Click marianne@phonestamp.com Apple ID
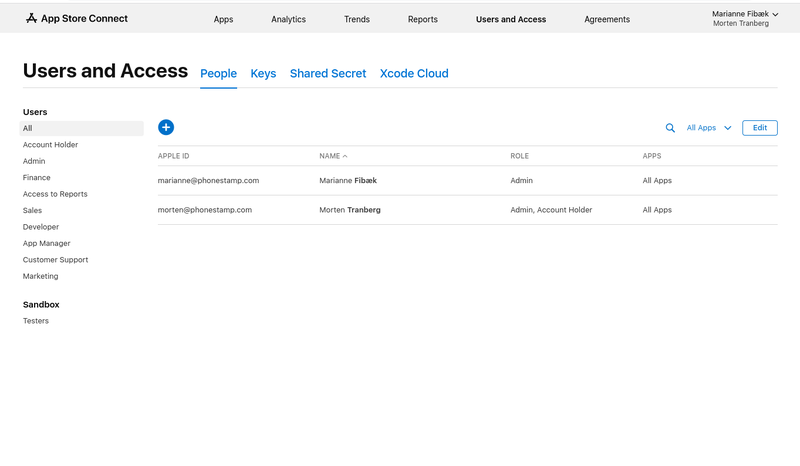 (x=208, y=180)
